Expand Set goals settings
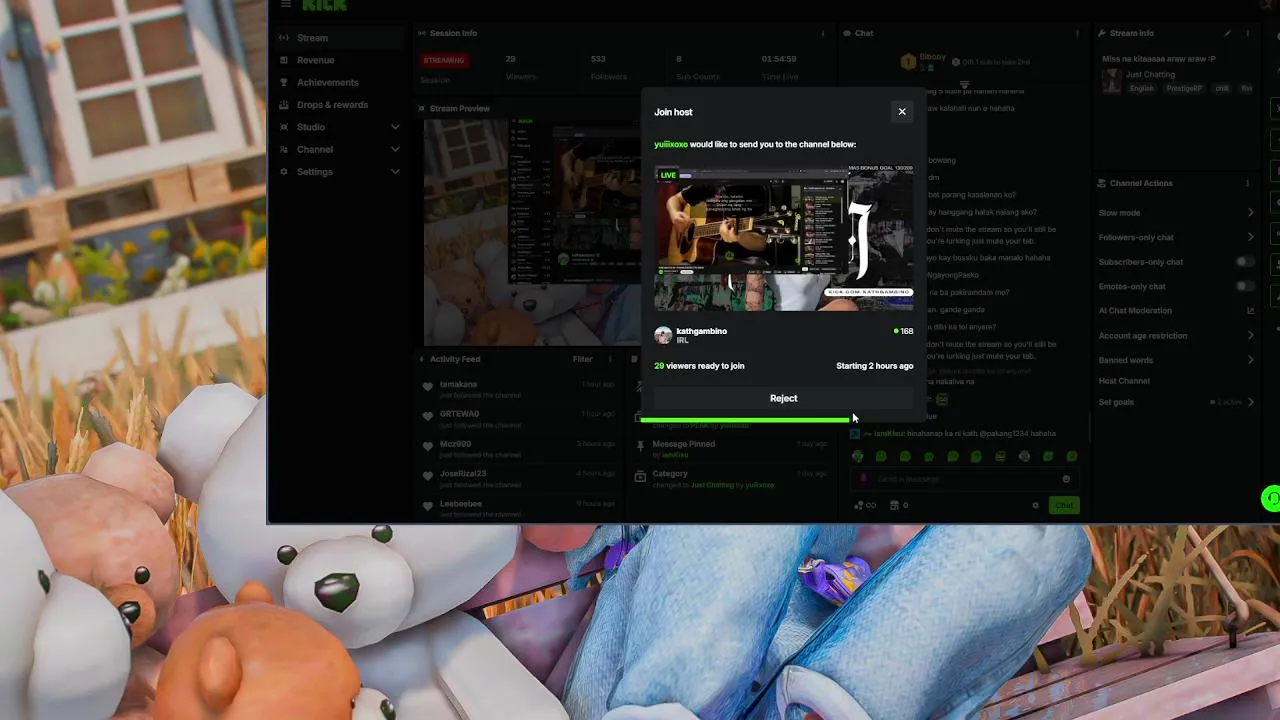 coord(1177,402)
